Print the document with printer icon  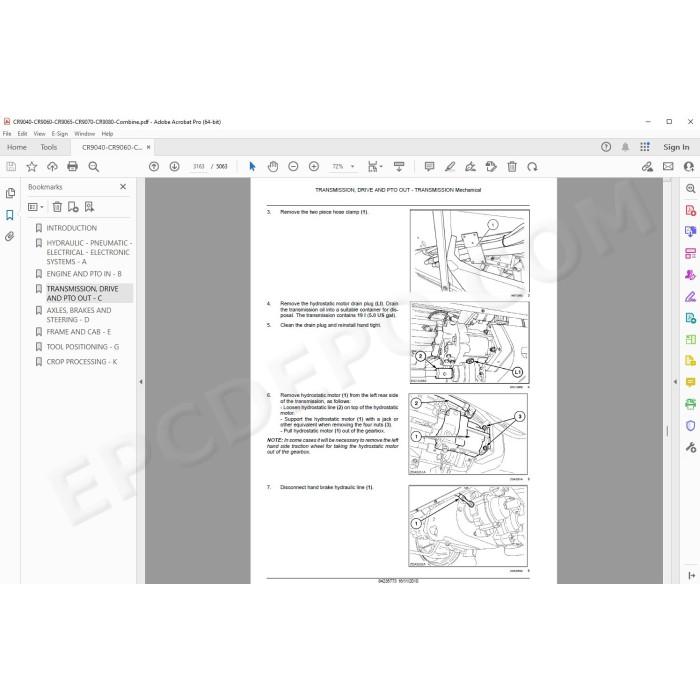tap(72, 167)
